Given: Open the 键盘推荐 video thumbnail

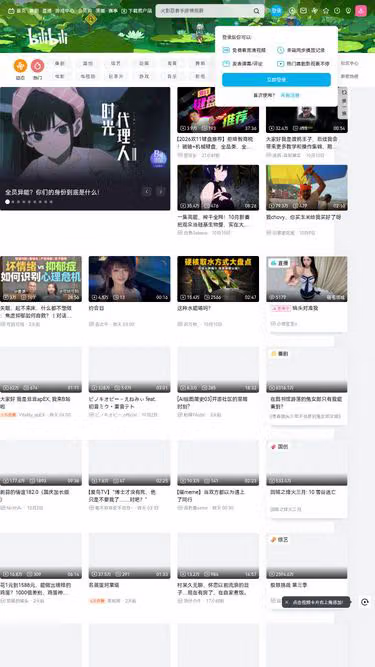Looking at the screenshot, I should 218,110.
